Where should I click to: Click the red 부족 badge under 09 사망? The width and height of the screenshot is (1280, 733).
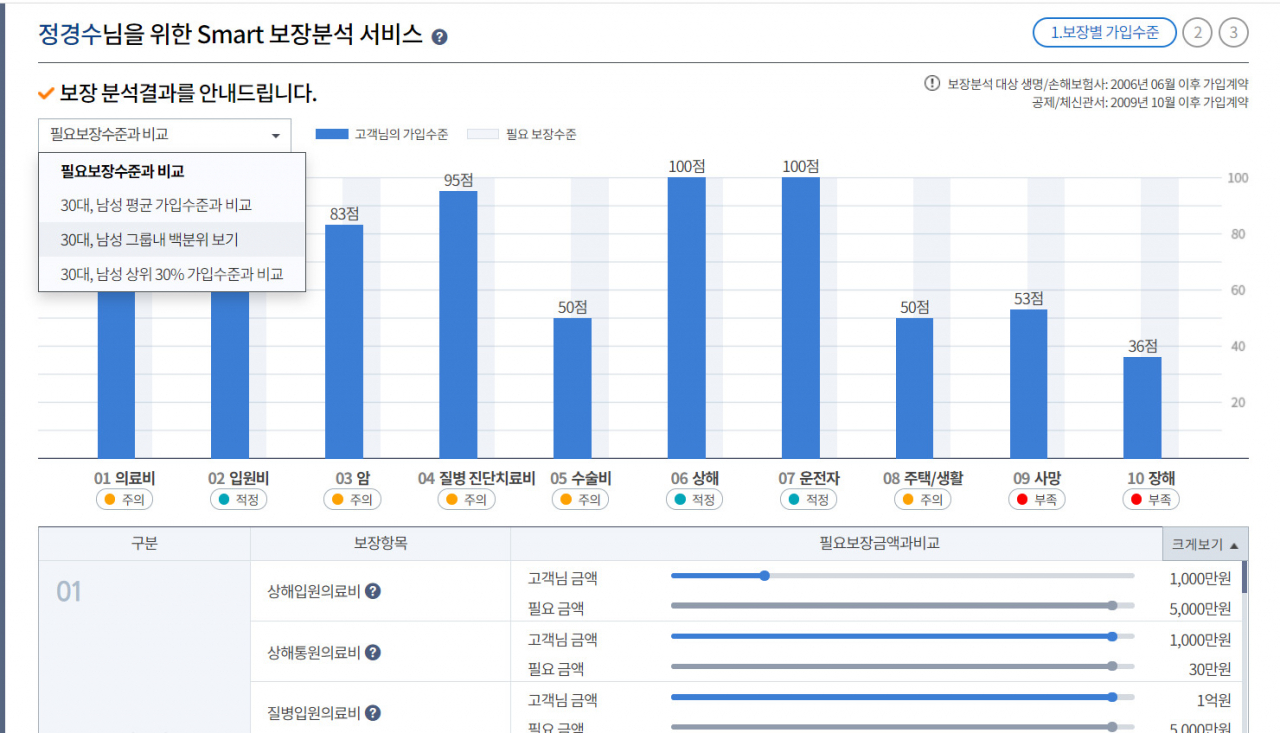pos(1036,499)
